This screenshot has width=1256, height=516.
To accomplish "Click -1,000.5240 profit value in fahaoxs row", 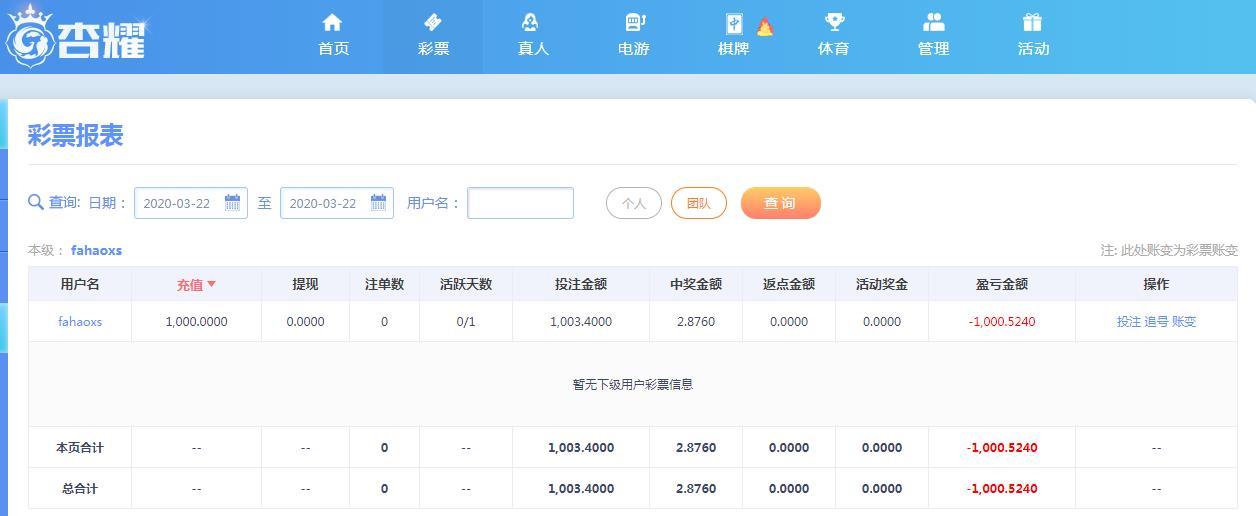I will 1002,322.
